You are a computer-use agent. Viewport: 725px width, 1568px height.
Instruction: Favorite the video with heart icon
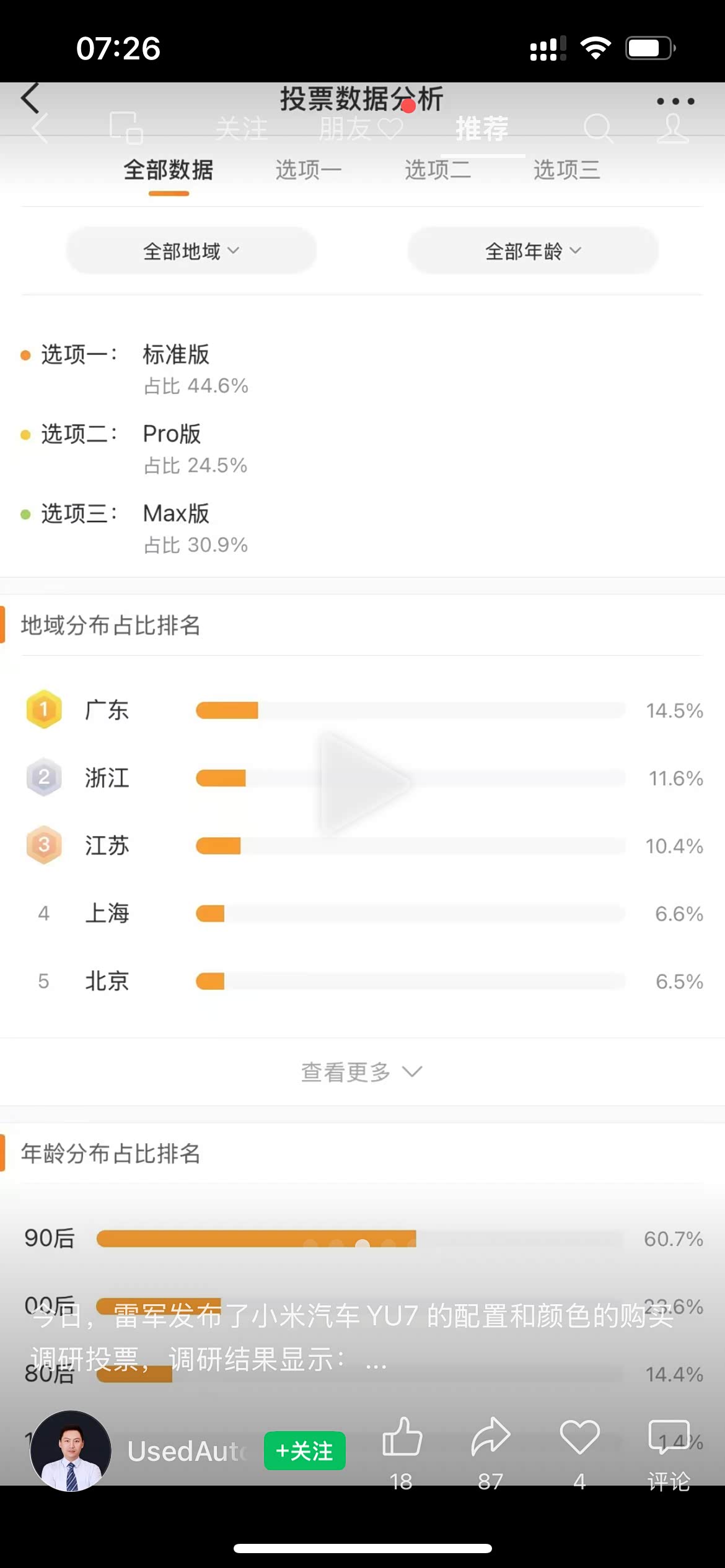[579, 1438]
